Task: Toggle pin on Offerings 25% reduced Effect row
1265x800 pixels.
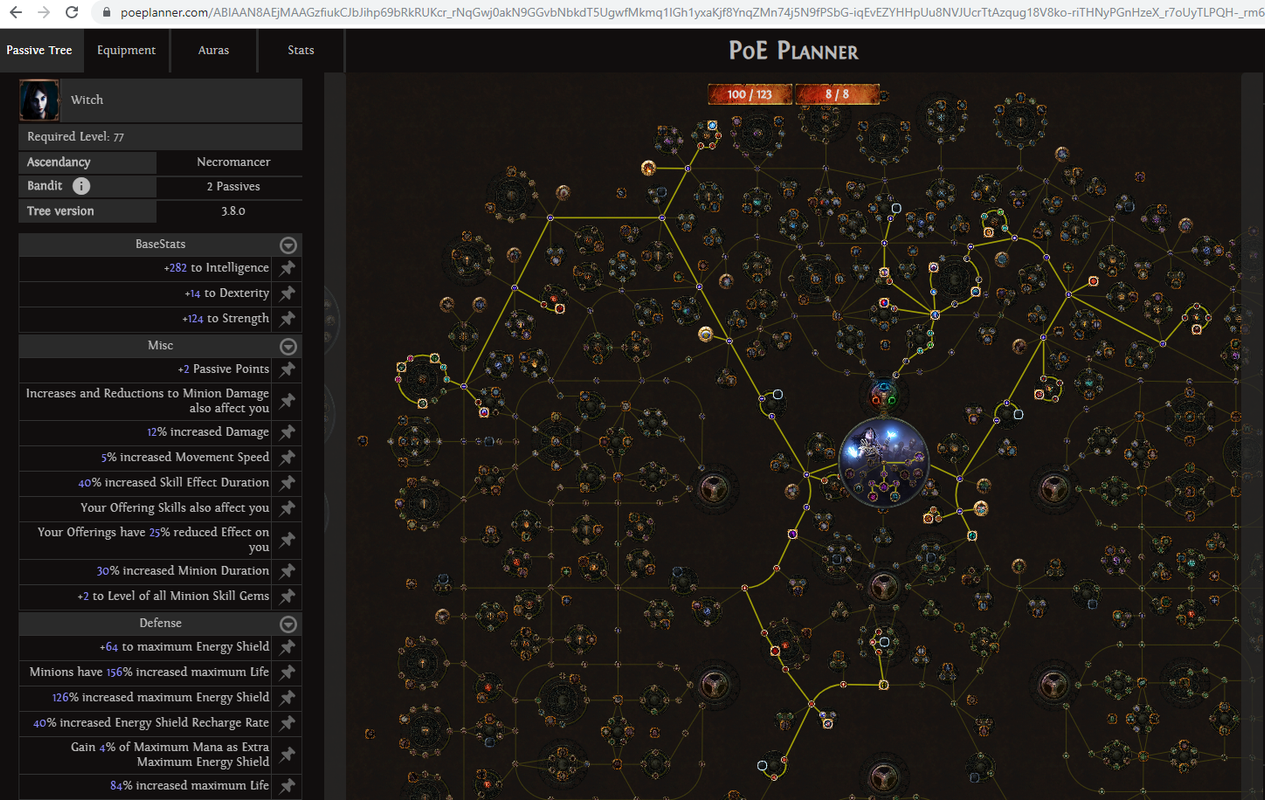Action: [x=287, y=540]
